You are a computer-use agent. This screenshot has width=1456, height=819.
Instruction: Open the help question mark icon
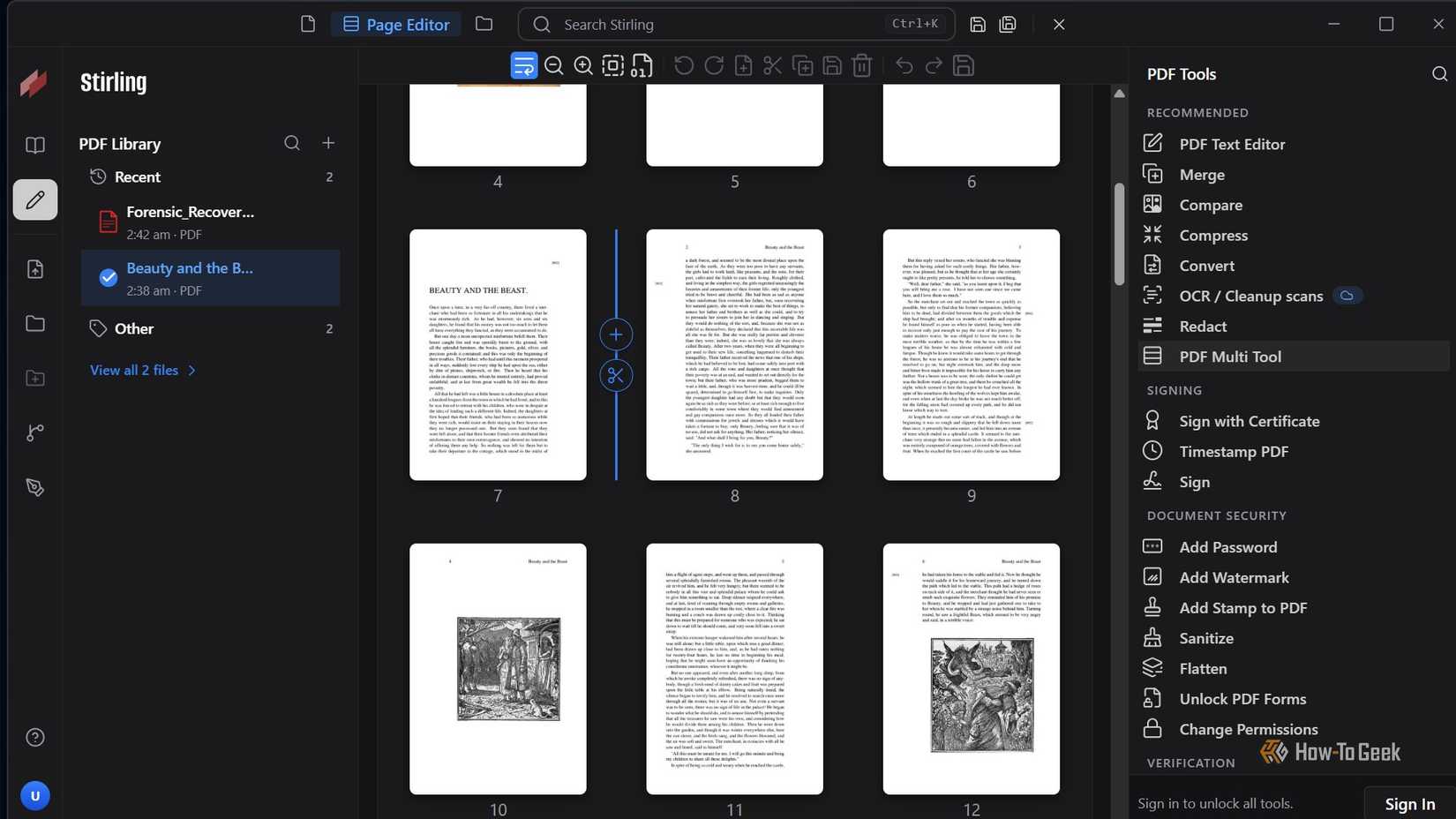[35, 737]
